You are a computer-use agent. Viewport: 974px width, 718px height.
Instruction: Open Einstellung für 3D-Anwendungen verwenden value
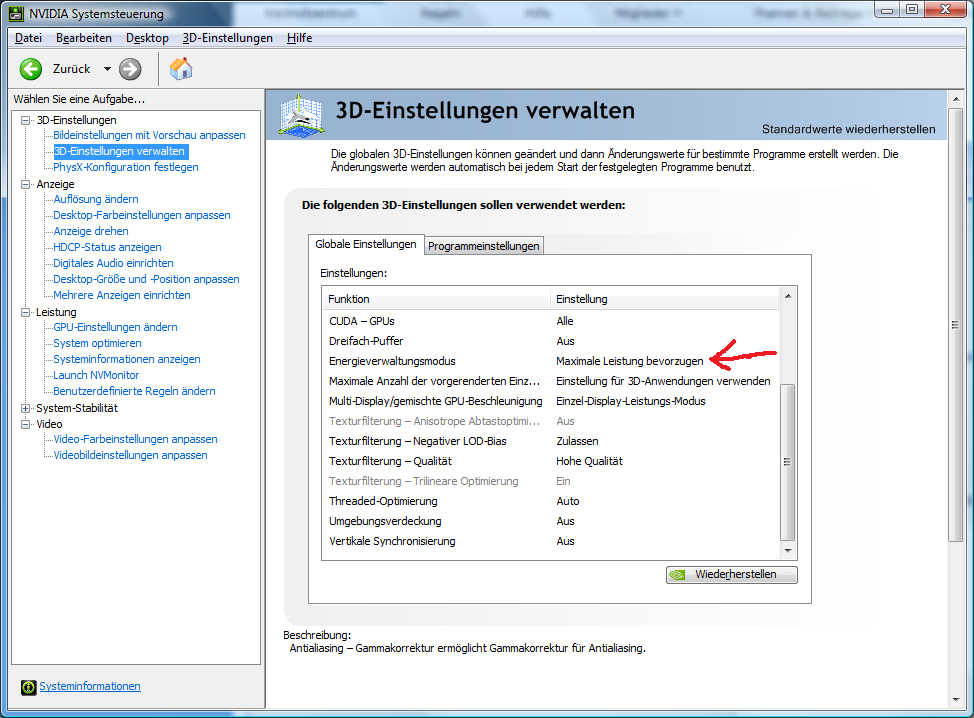(663, 381)
